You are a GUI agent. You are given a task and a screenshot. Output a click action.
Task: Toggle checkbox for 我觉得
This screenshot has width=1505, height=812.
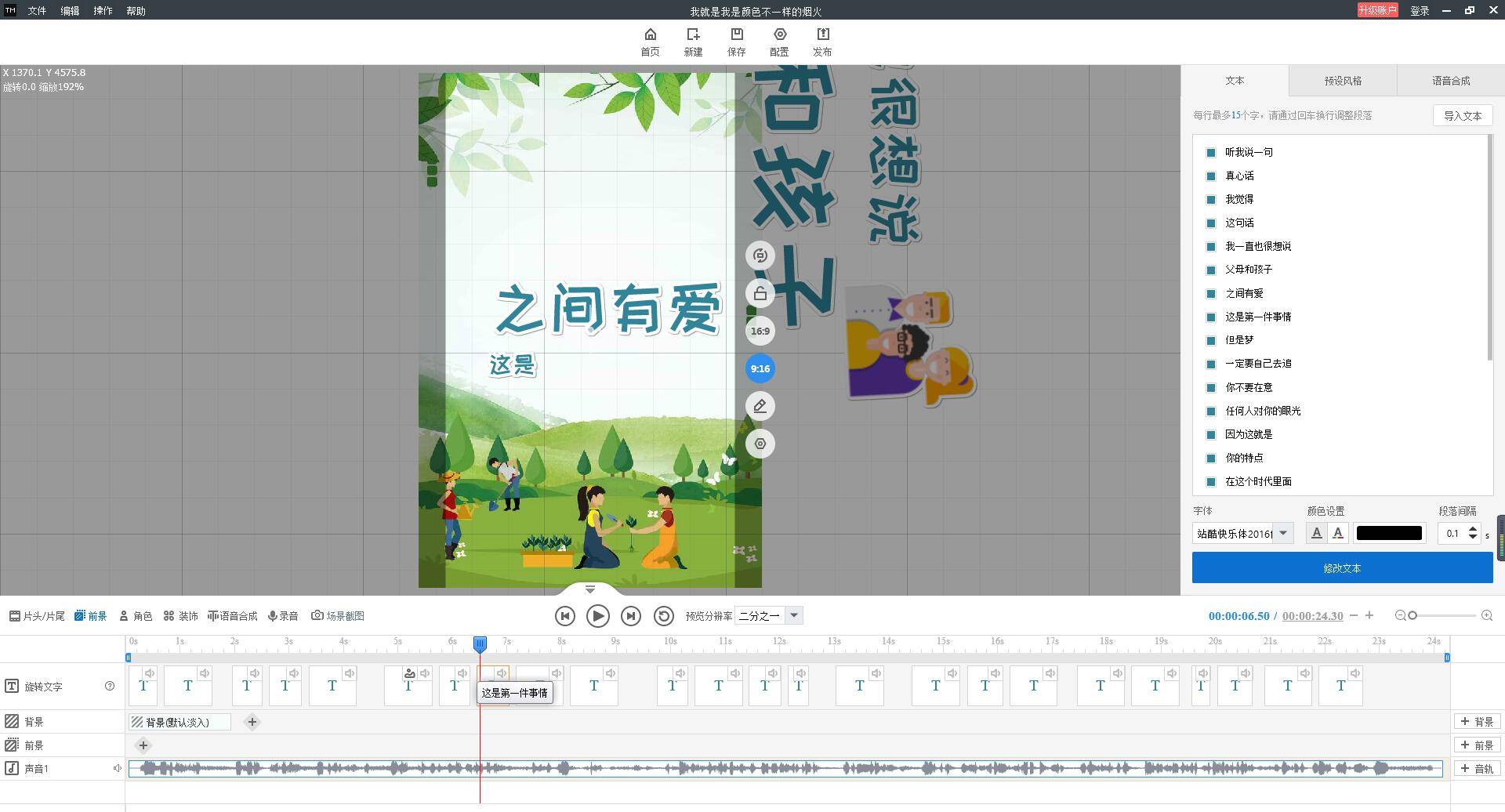click(x=1211, y=200)
